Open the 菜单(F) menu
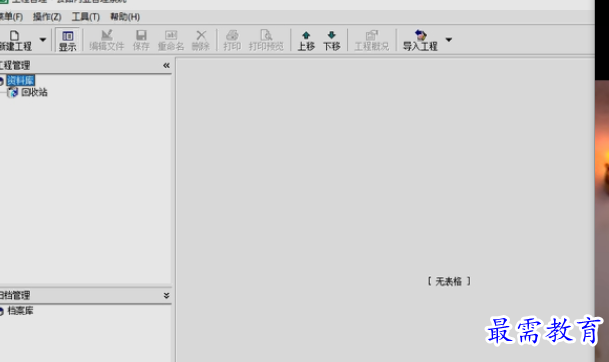Screen dimensions: 609x362 (x=11, y=17)
